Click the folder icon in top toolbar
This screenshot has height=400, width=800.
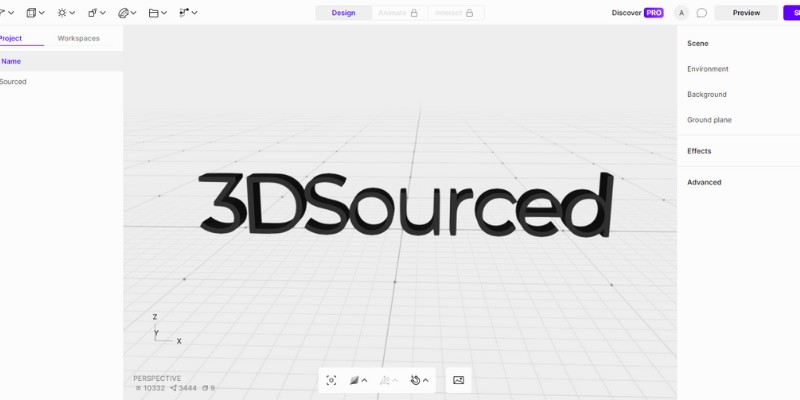point(153,13)
